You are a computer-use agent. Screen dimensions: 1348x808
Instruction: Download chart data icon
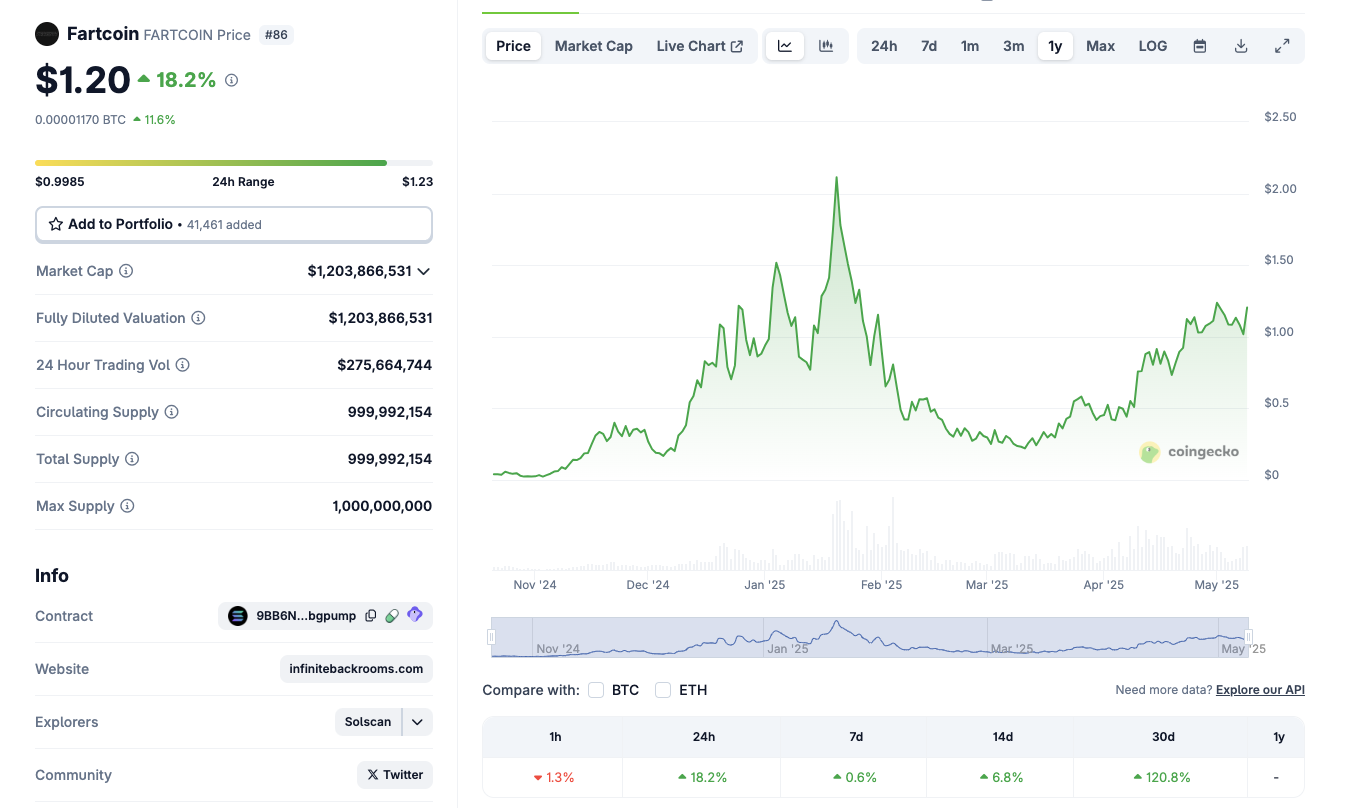(x=1241, y=46)
